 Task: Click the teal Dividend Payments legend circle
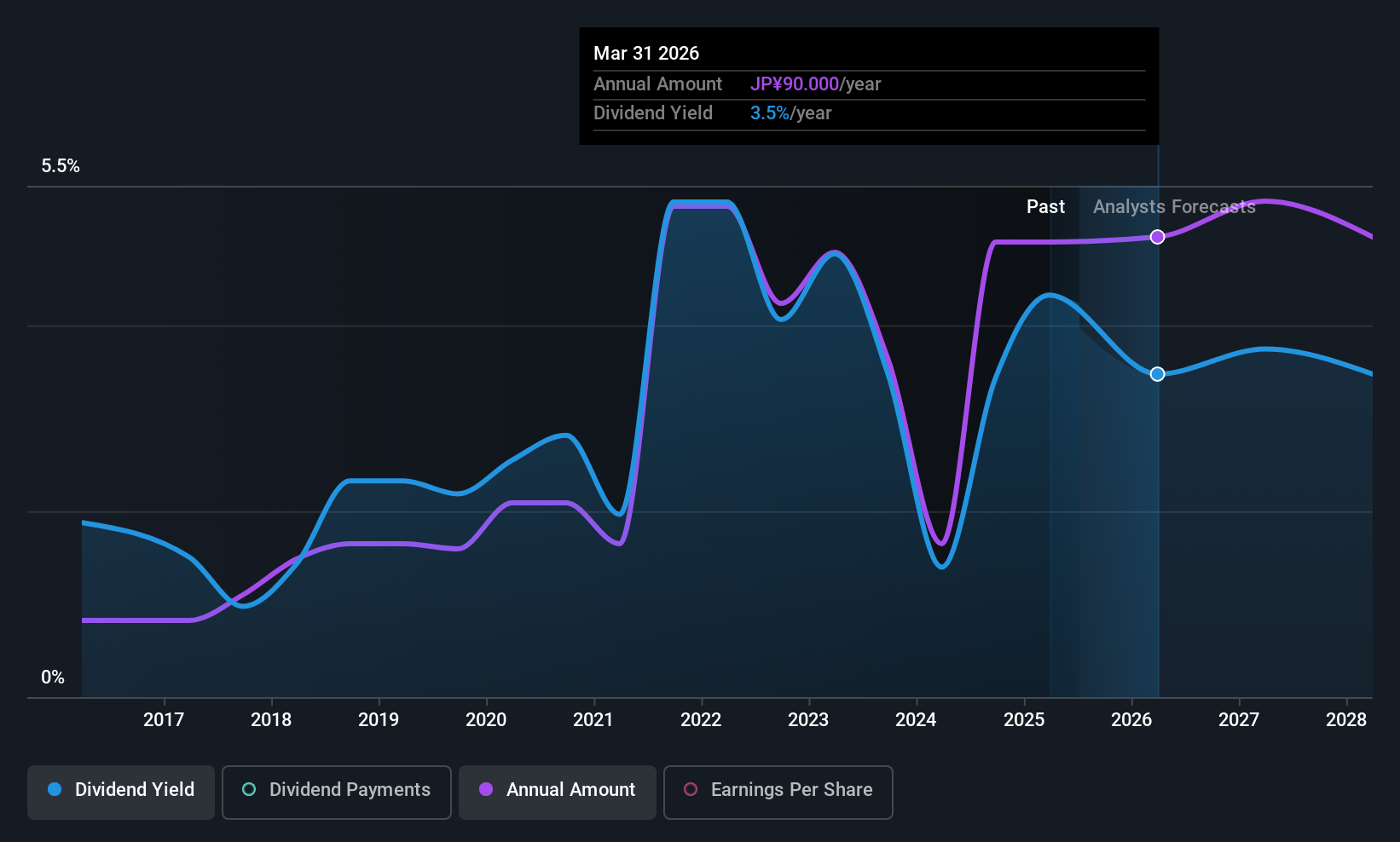(x=249, y=790)
